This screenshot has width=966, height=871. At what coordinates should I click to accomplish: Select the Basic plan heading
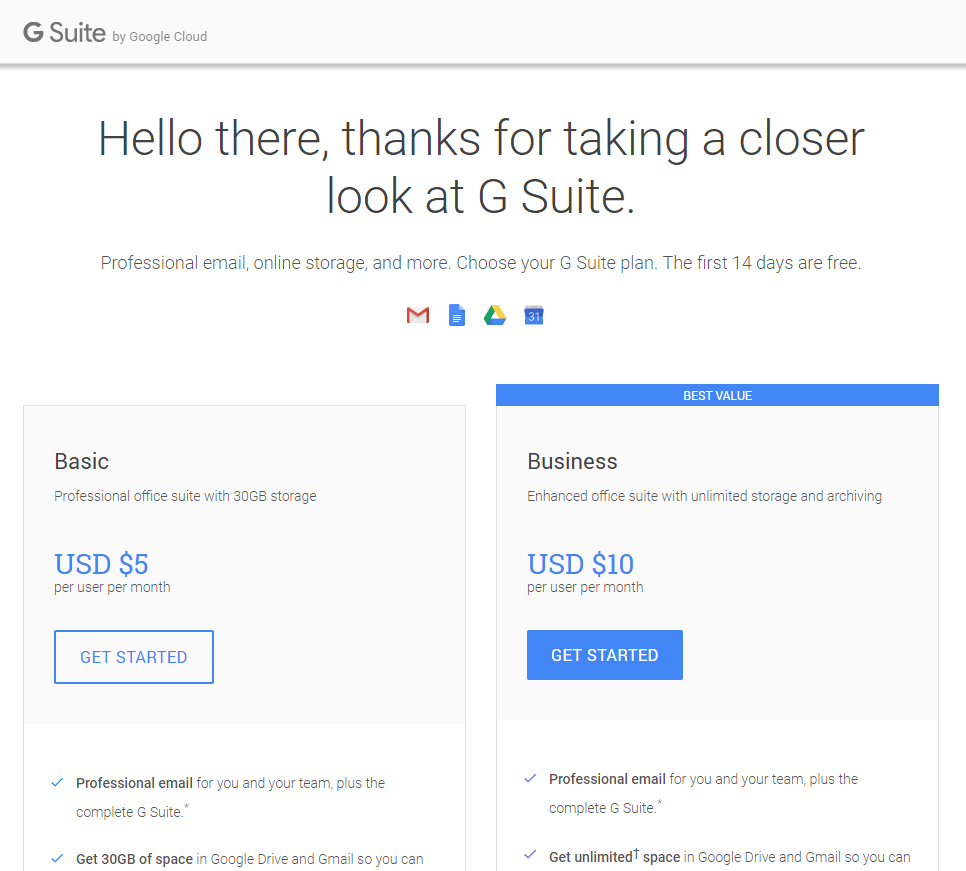(x=81, y=461)
